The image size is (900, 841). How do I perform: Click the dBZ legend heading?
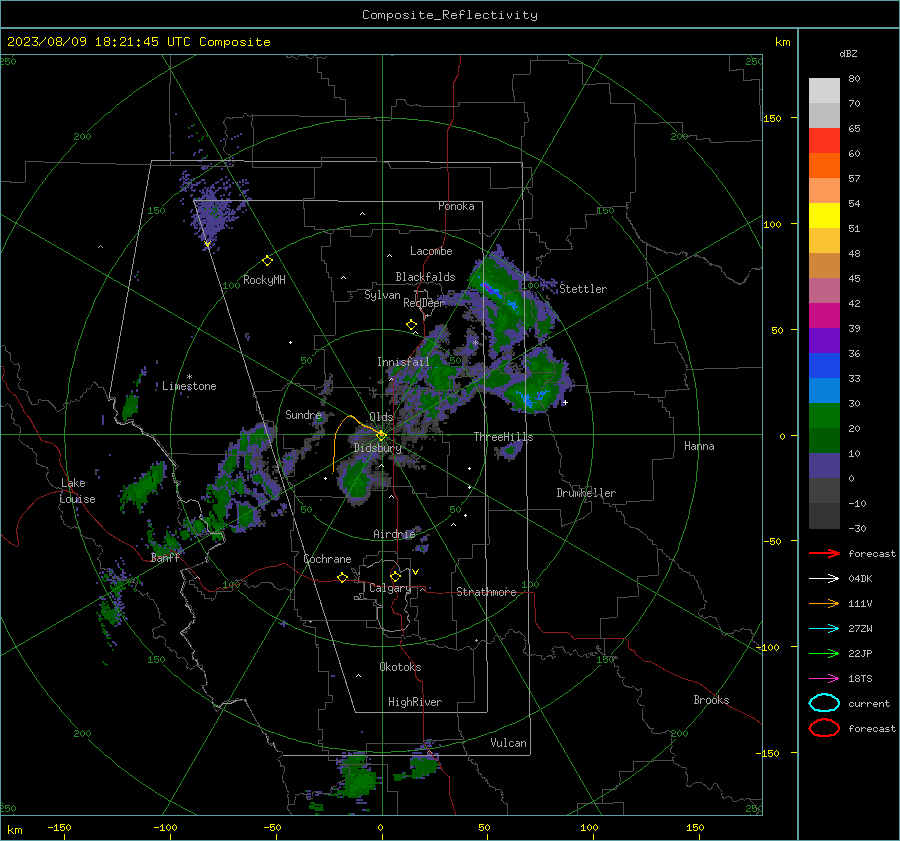tap(848, 54)
